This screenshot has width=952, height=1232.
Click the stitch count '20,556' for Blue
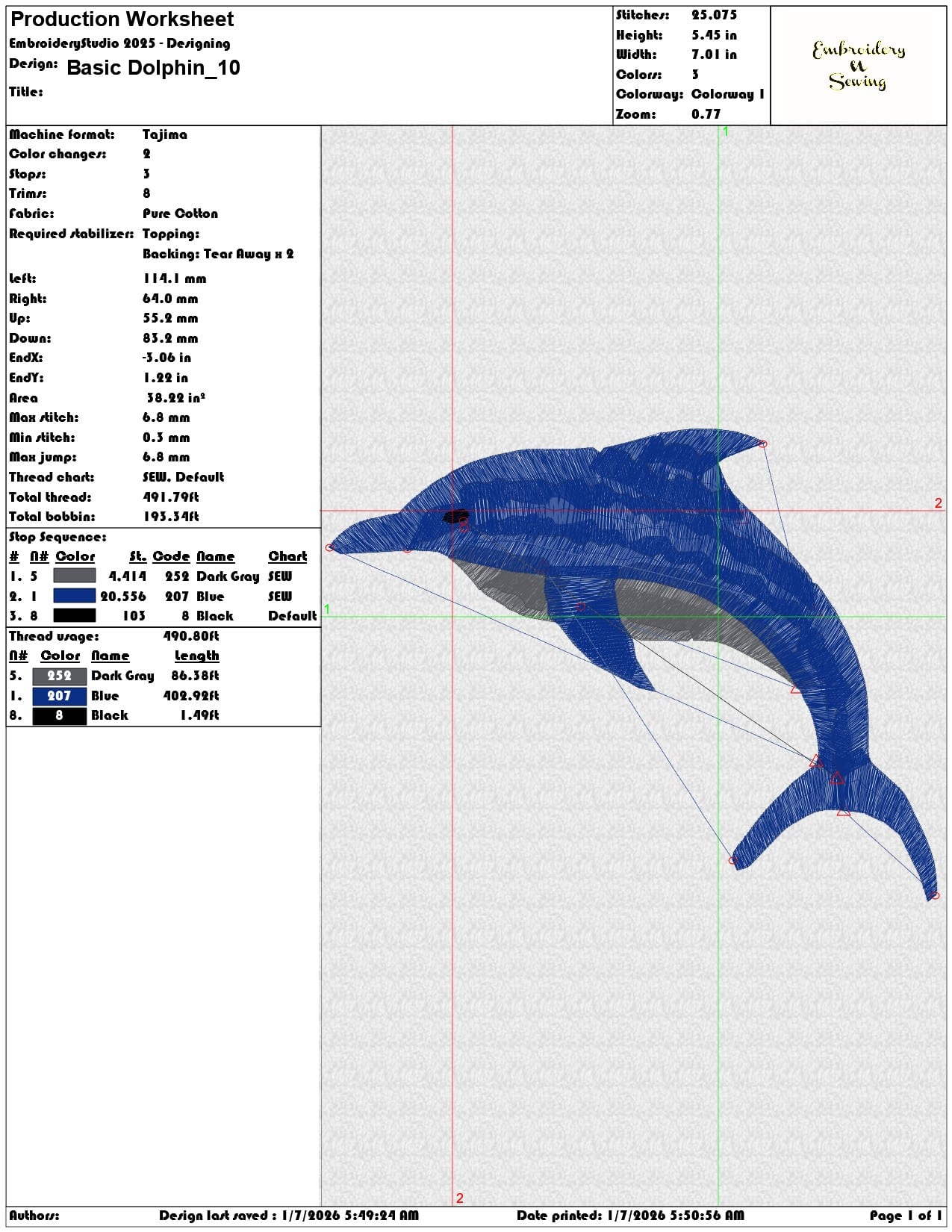pyautogui.click(x=123, y=596)
